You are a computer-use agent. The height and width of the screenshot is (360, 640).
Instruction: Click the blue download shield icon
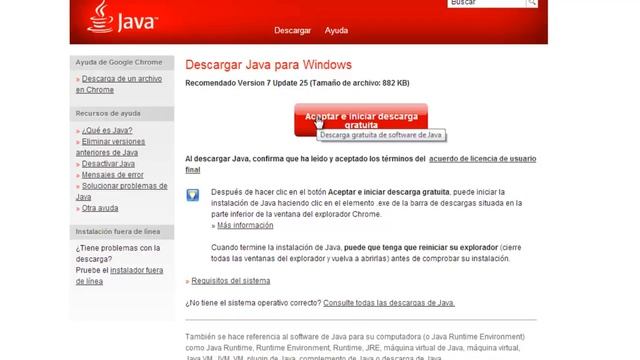click(x=193, y=195)
